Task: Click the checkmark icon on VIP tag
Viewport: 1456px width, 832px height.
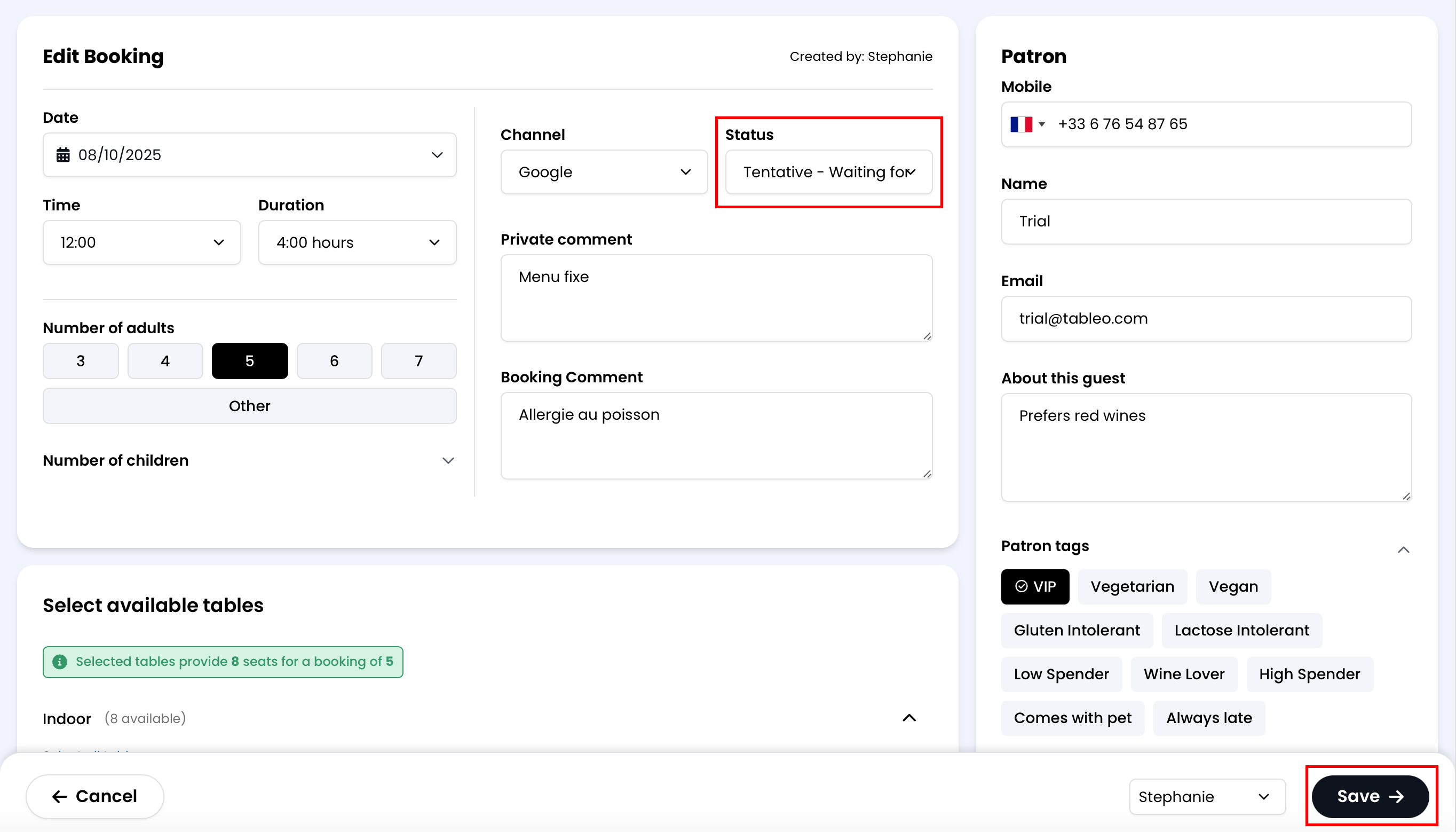Action: point(1022,587)
